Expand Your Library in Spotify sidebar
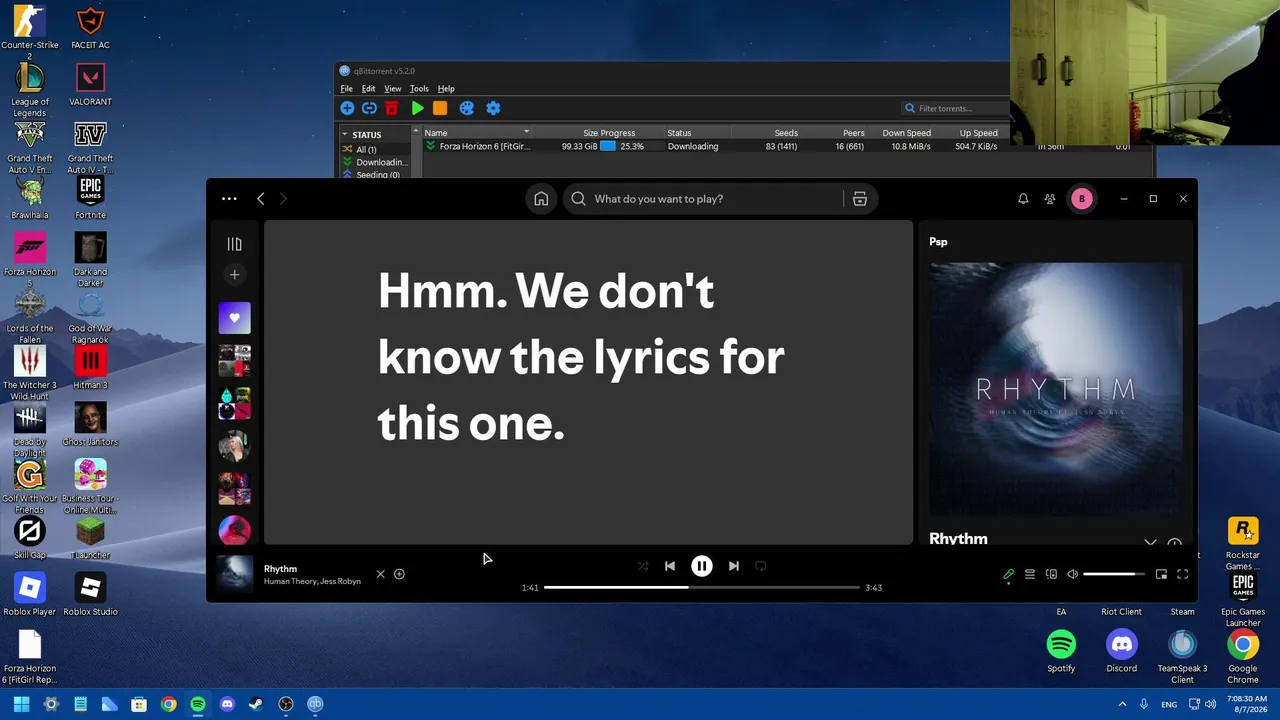The height and width of the screenshot is (720, 1280). tap(234, 244)
